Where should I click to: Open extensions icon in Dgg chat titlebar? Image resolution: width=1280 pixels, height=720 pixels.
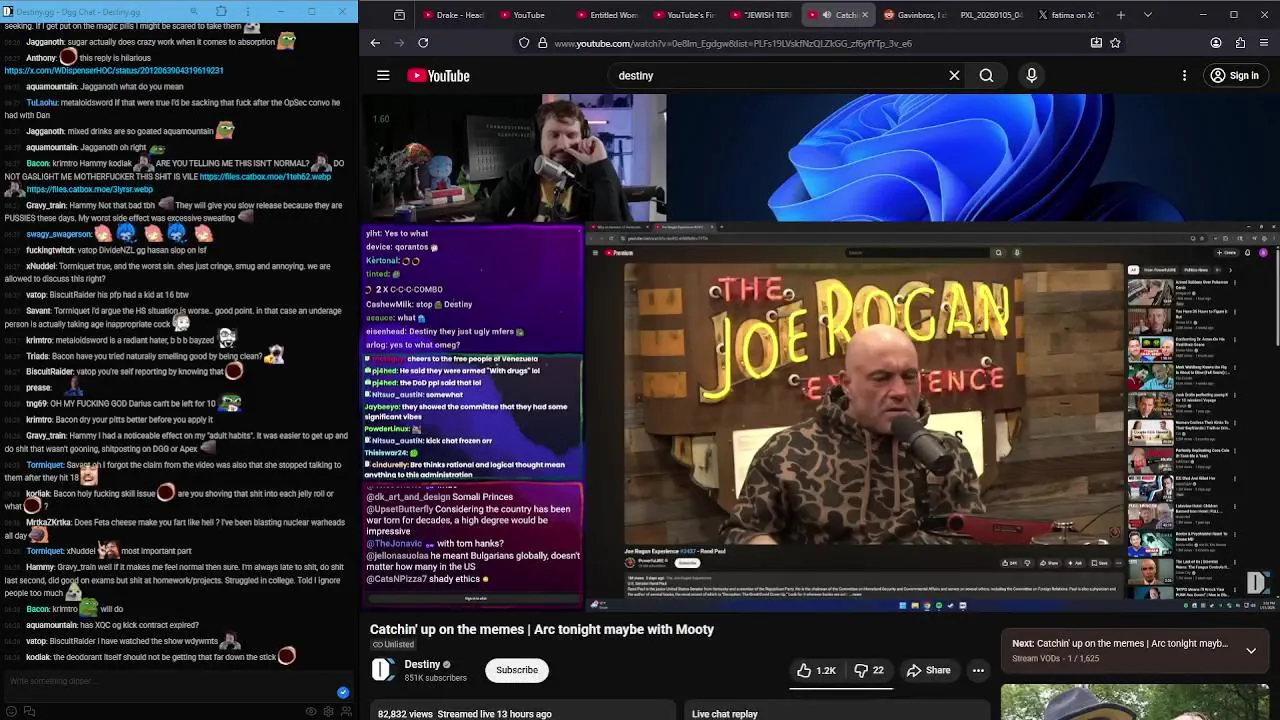(221, 12)
